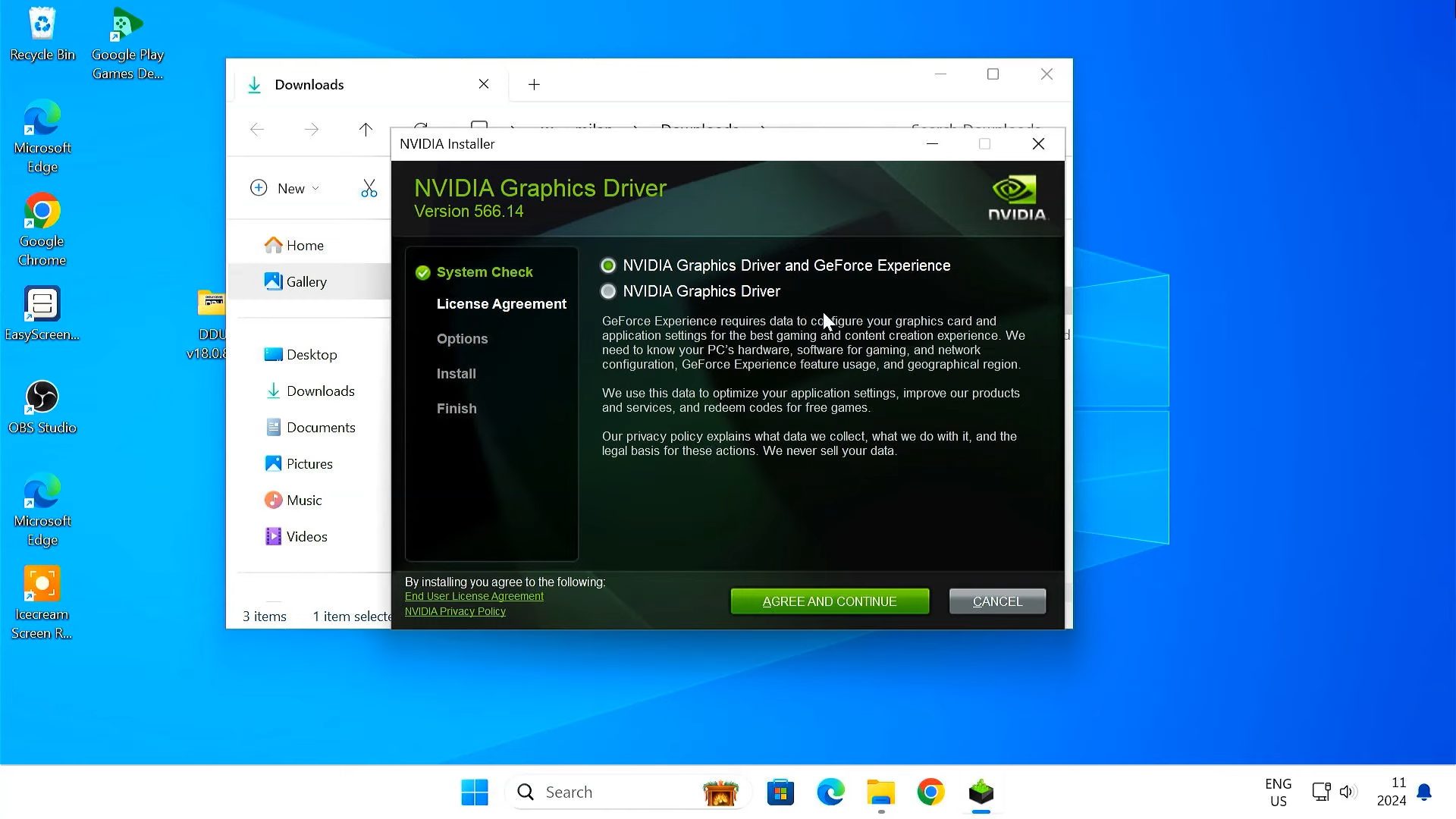Click the CANCEL button in installer

[x=997, y=601]
